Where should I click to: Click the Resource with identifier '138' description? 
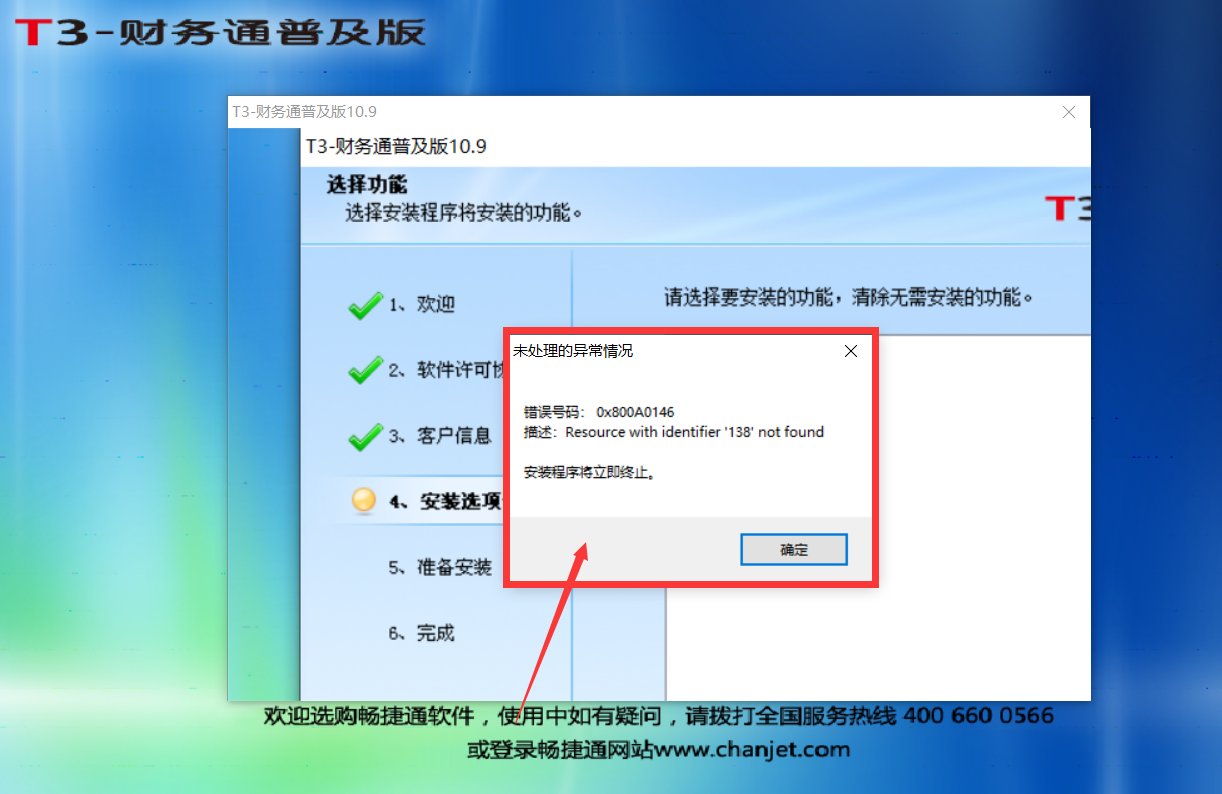tap(694, 432)
